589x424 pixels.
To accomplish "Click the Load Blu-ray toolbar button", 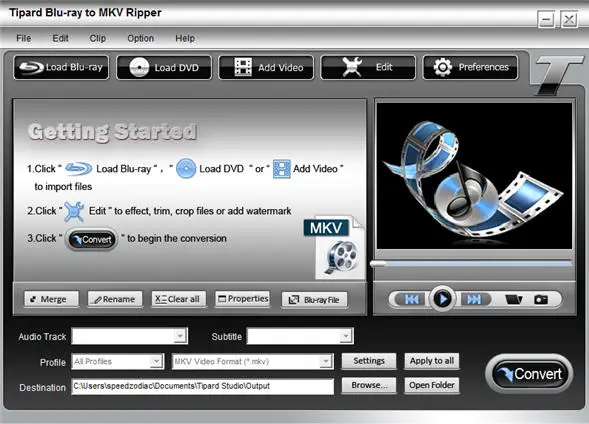I will point(61,67).
